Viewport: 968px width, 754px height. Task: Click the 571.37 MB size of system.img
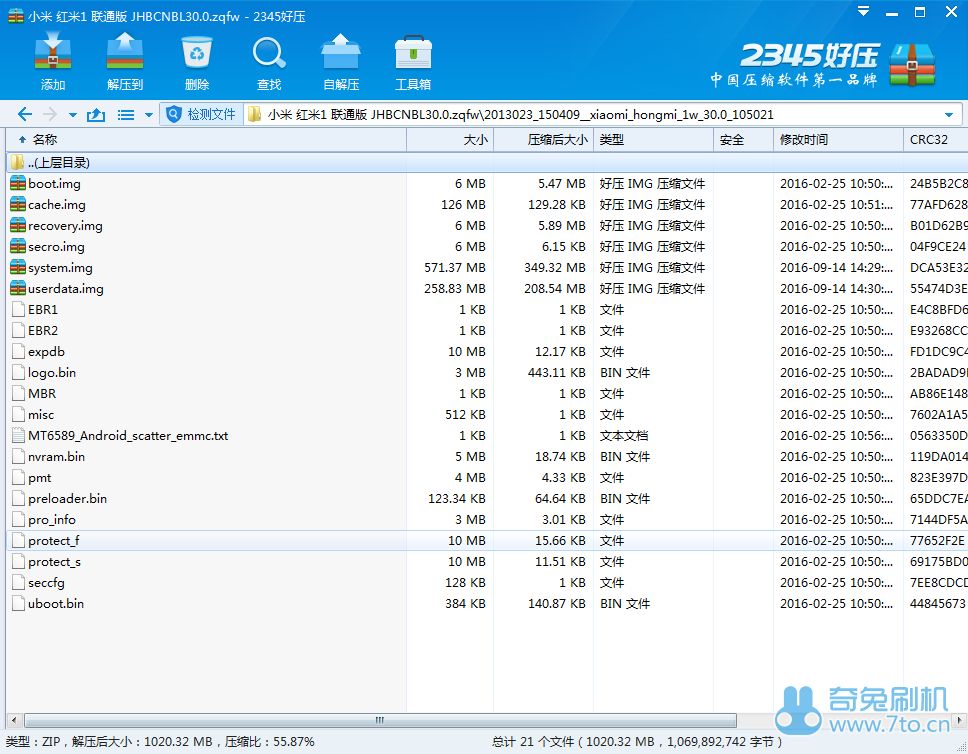[455, 267]
